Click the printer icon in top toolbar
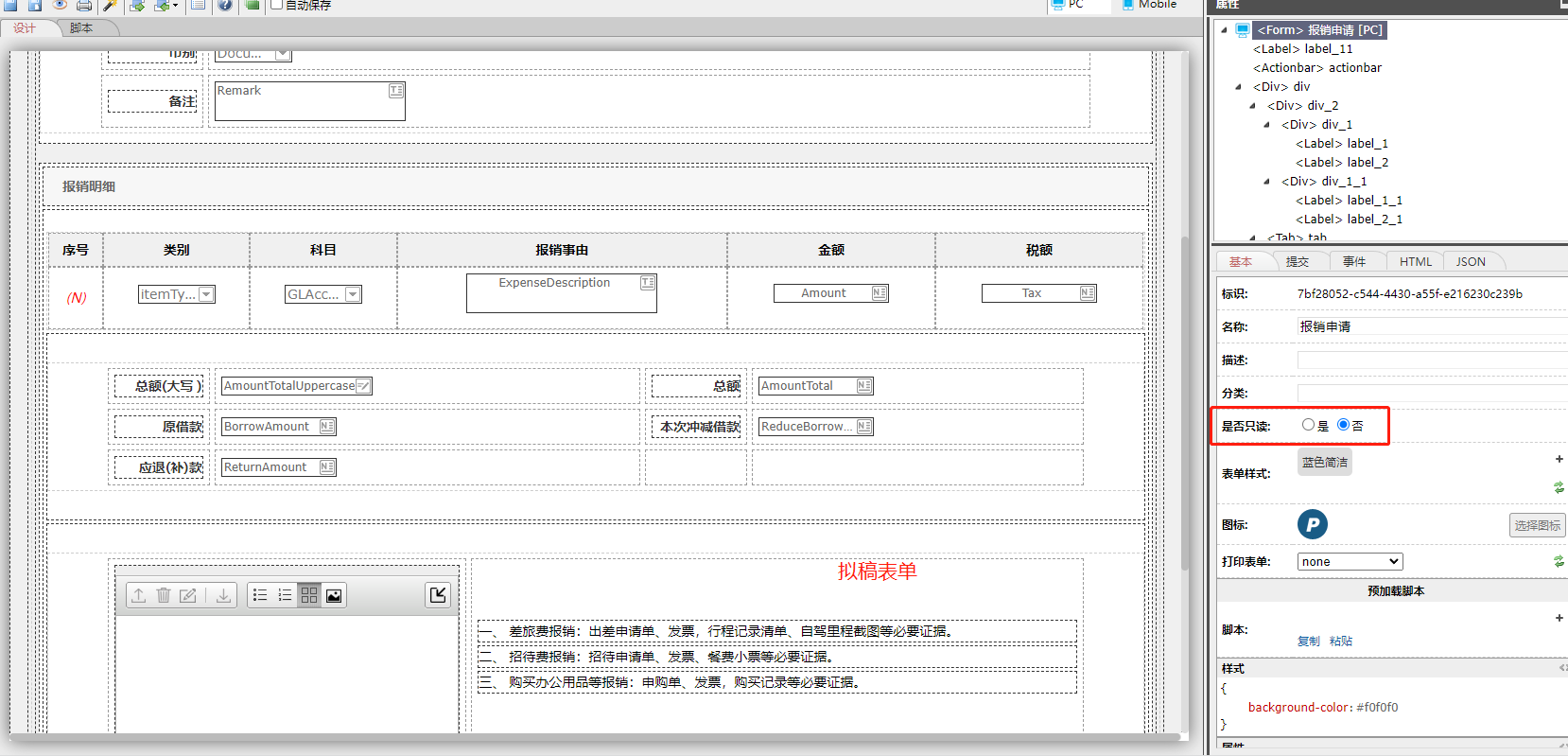Screen dimensions: 1568x756 click(84, 5)
